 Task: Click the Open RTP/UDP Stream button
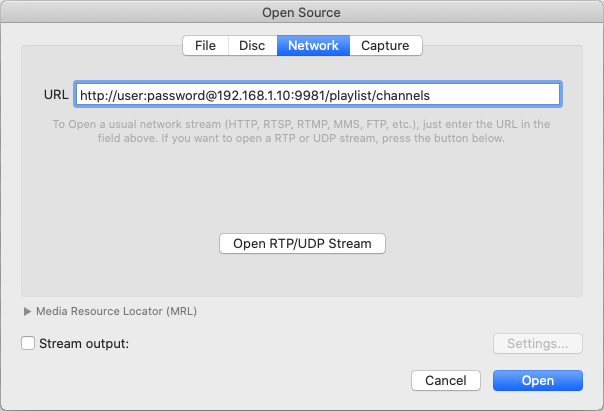pyautogui.click(x=302, y=243)
